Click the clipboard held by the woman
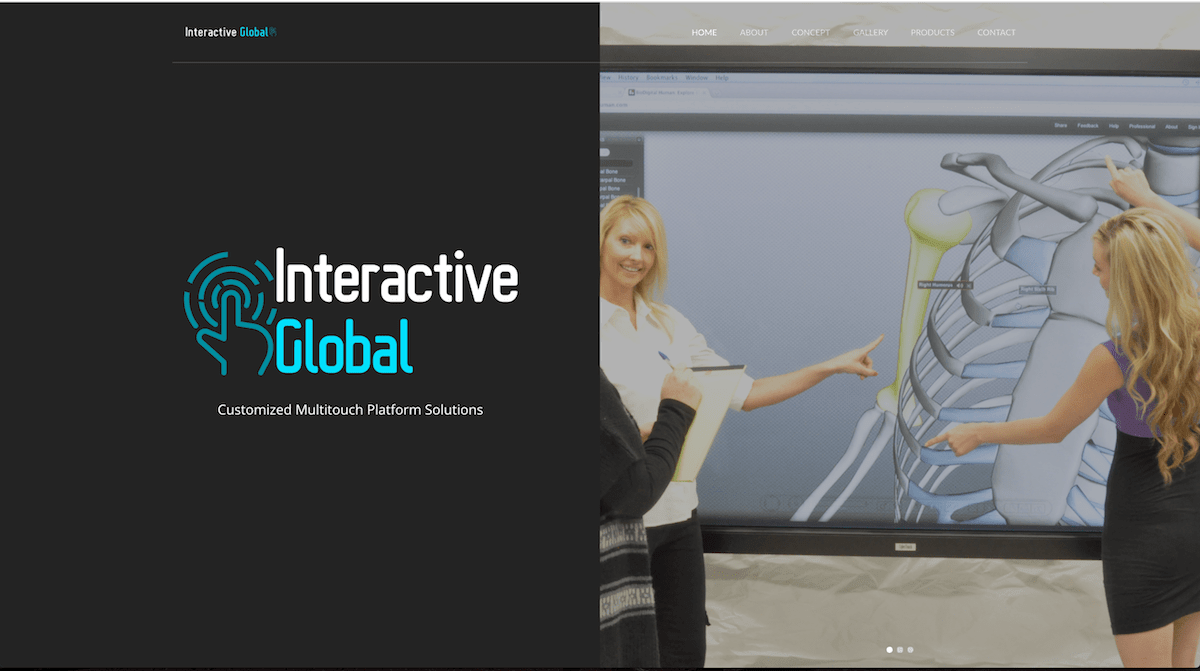This screenshot has width=1200, height=671. (700, 420)
